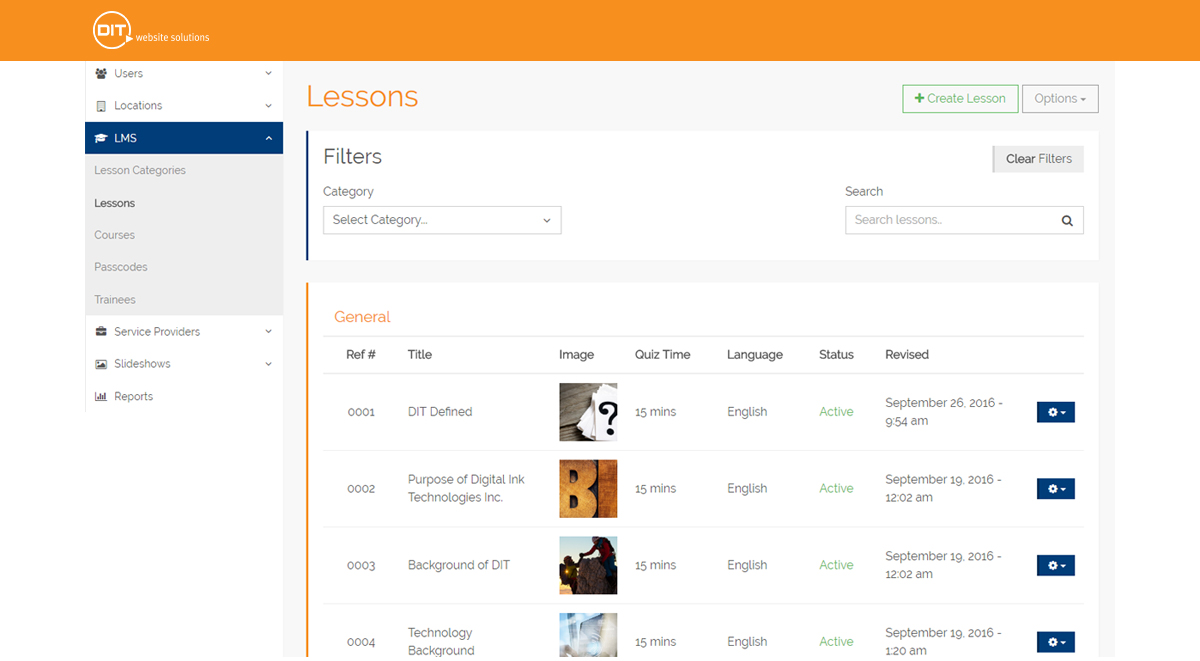Click the Background of DIT title
The image size is (1200, 661).
[x=459, y=565]
